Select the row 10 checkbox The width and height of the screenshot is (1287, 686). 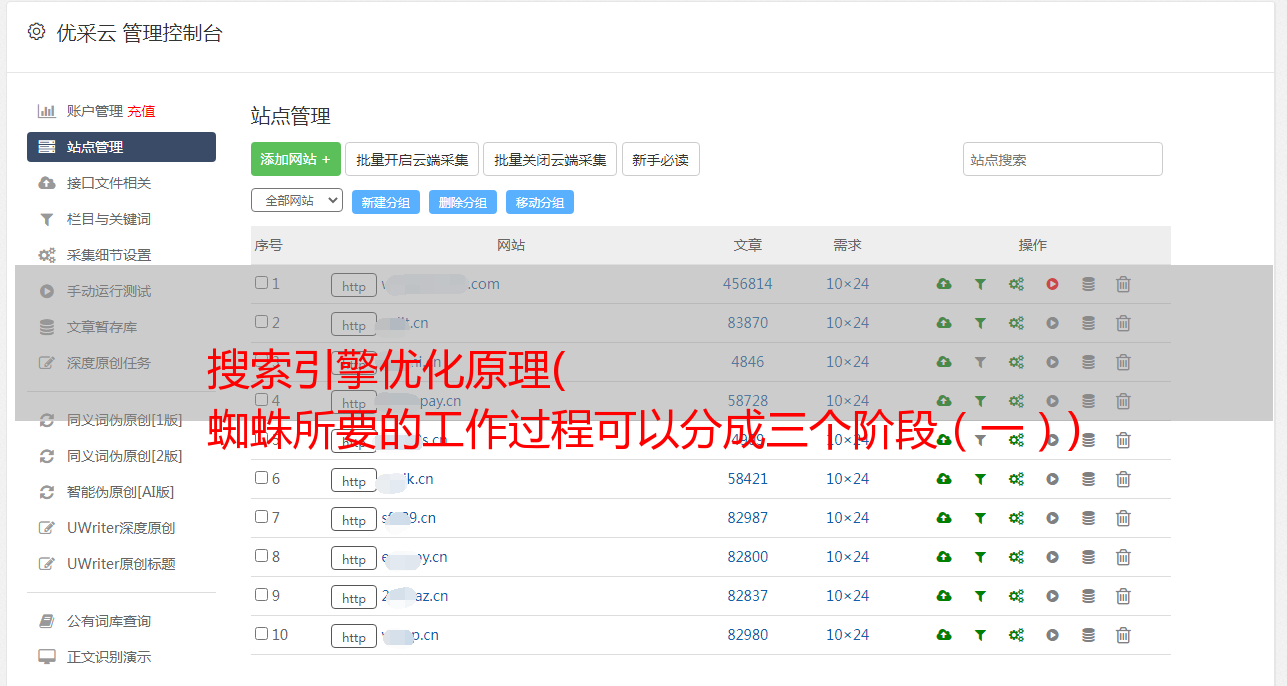pyautogui.click(x=261, y=634)
